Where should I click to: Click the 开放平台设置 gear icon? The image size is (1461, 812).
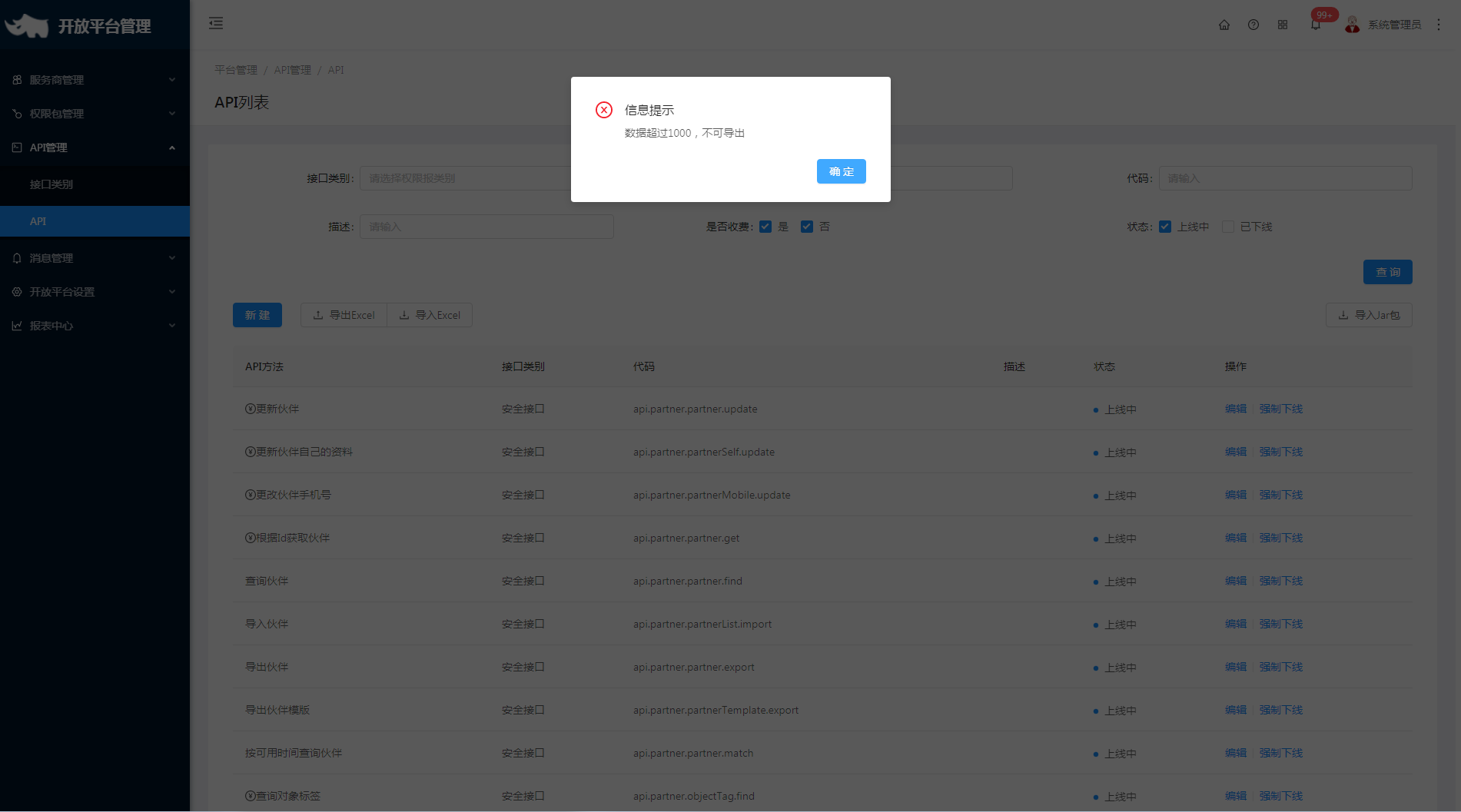(17, 292)
